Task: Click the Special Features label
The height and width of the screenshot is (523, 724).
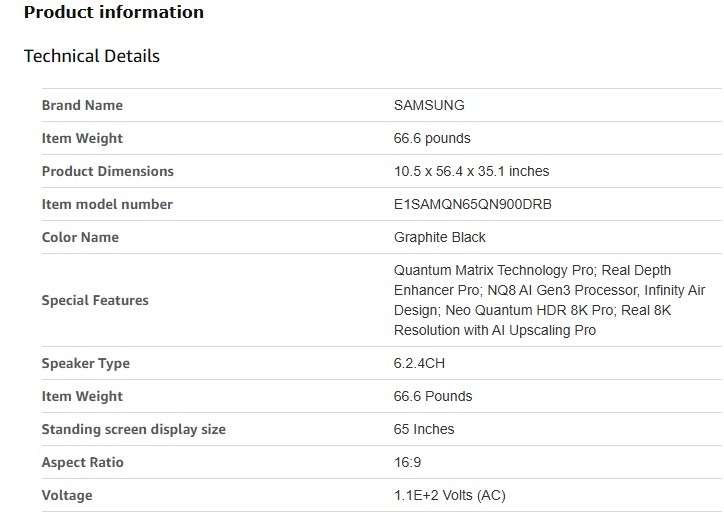Action: pyautogui.click(x=95, y=300)
